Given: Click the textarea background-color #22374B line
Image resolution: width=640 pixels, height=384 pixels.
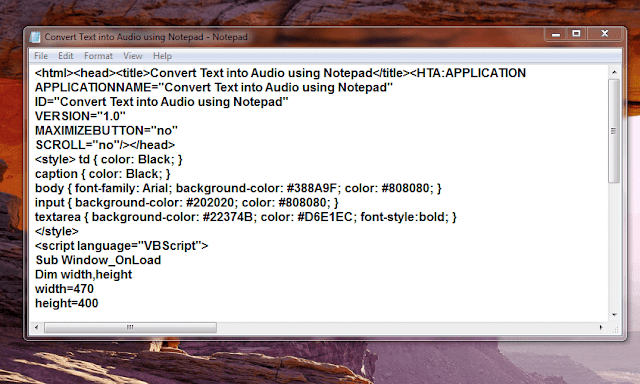Looking at the screenshot, I should 246,217.
